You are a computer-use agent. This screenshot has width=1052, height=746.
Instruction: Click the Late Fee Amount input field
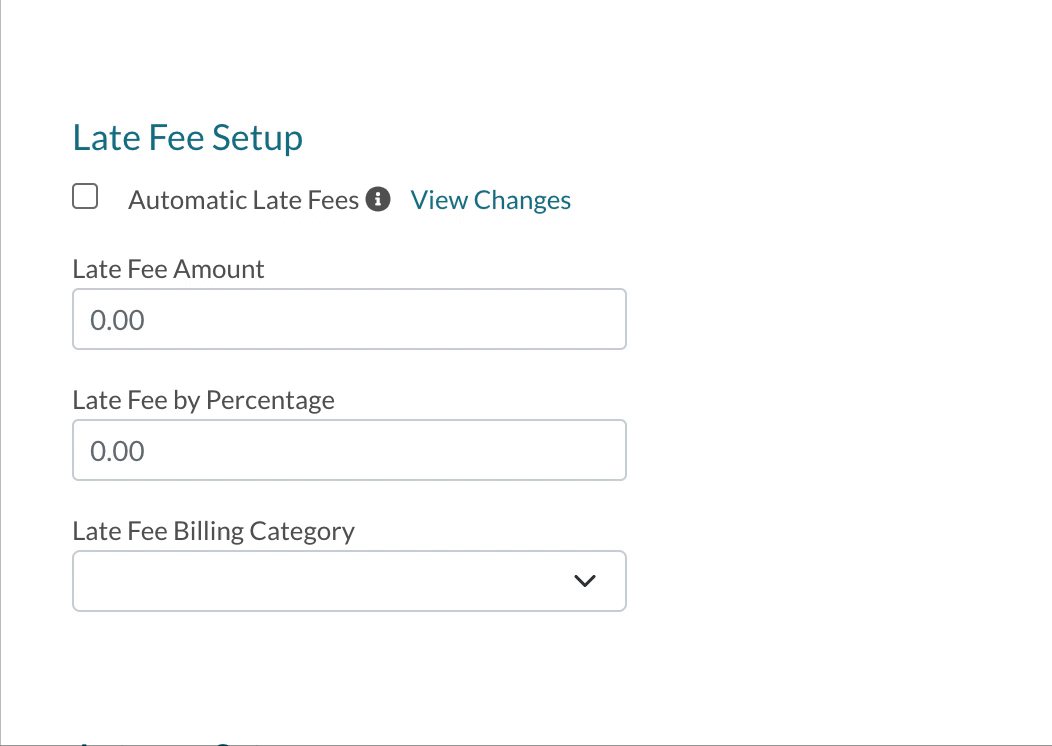[349, 320]
